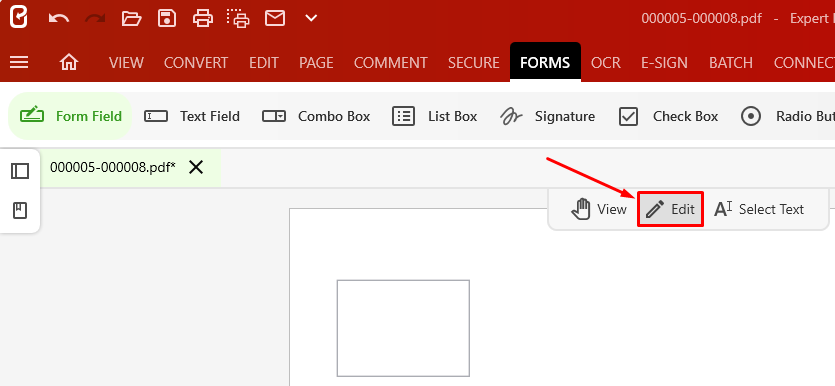Expand the quick access toolbar chevron
The width and height of the screenshot is (835, 386).
pos(311,18)
